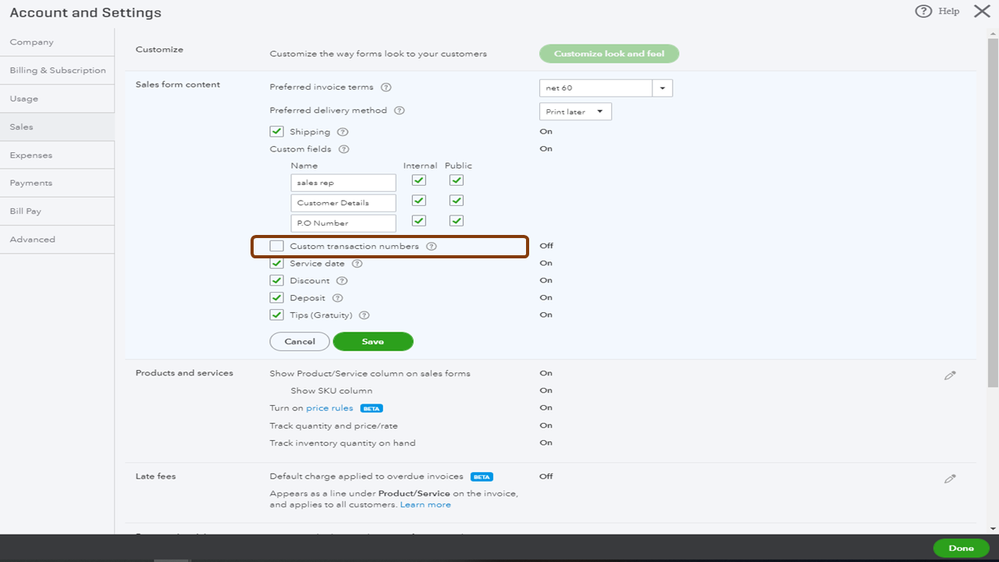This screenshot has width=999, height=562.
Task: Open the price rules link
Action: [331, 408]
